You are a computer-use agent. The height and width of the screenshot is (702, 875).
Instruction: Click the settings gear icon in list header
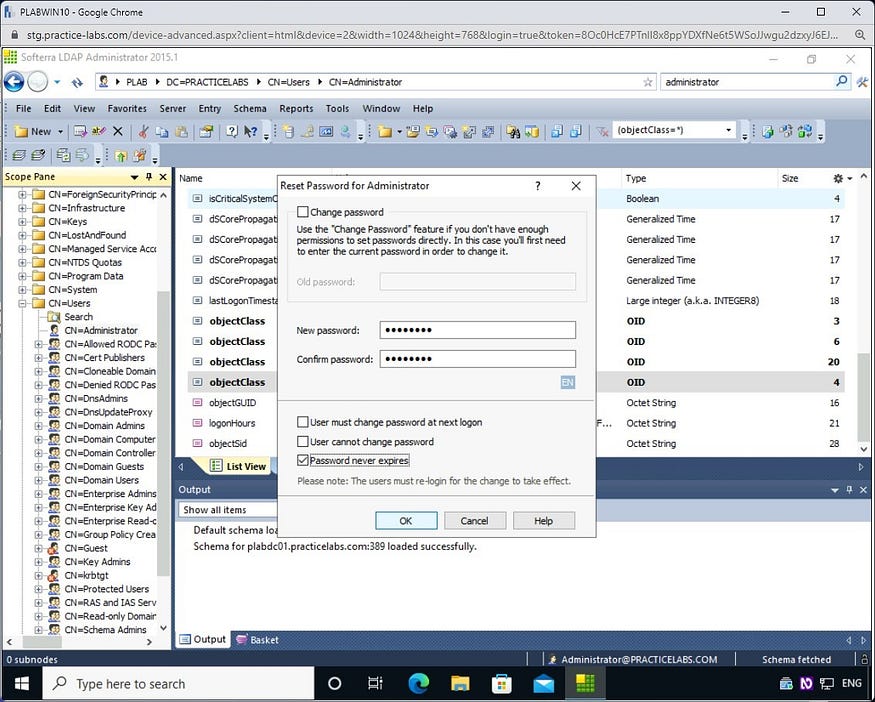(x=838, y=179)
